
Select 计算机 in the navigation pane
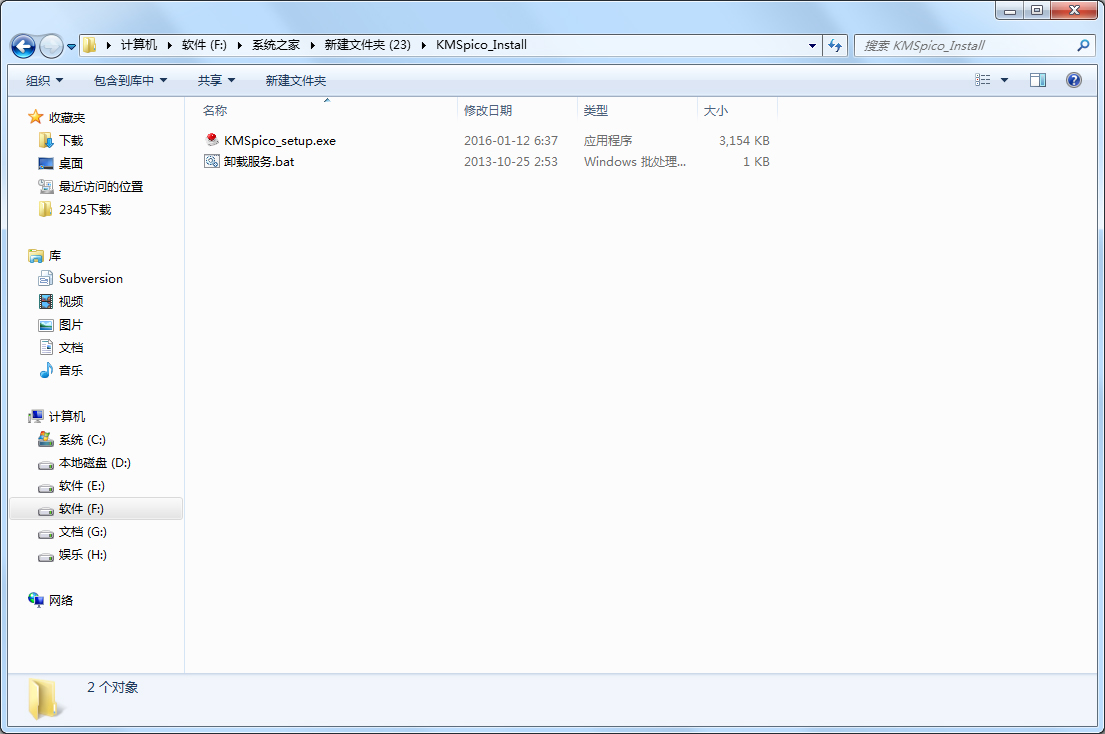tap(67, 416)
